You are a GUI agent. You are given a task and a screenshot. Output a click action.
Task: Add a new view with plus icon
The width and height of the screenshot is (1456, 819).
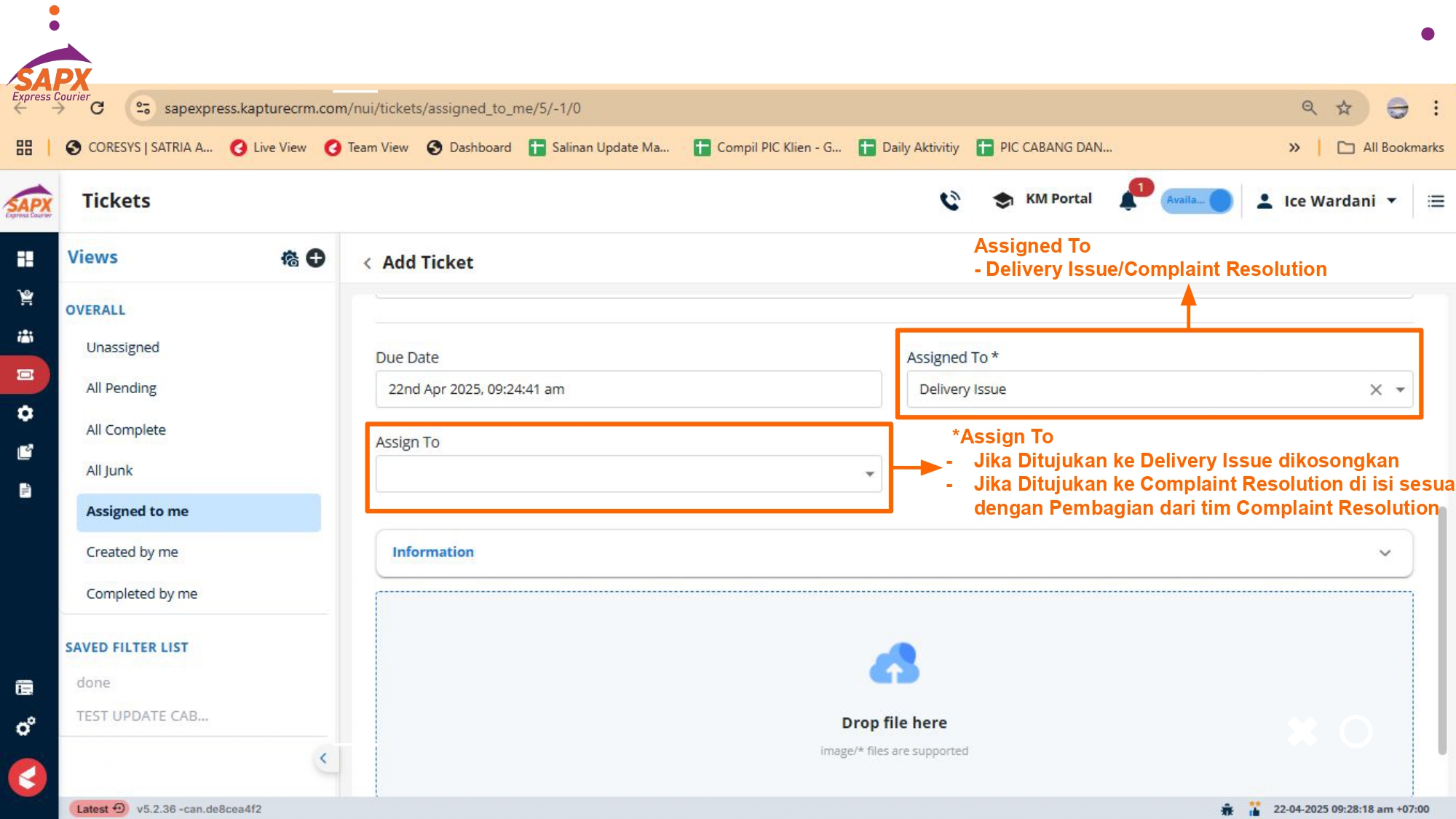coord(316,258)
